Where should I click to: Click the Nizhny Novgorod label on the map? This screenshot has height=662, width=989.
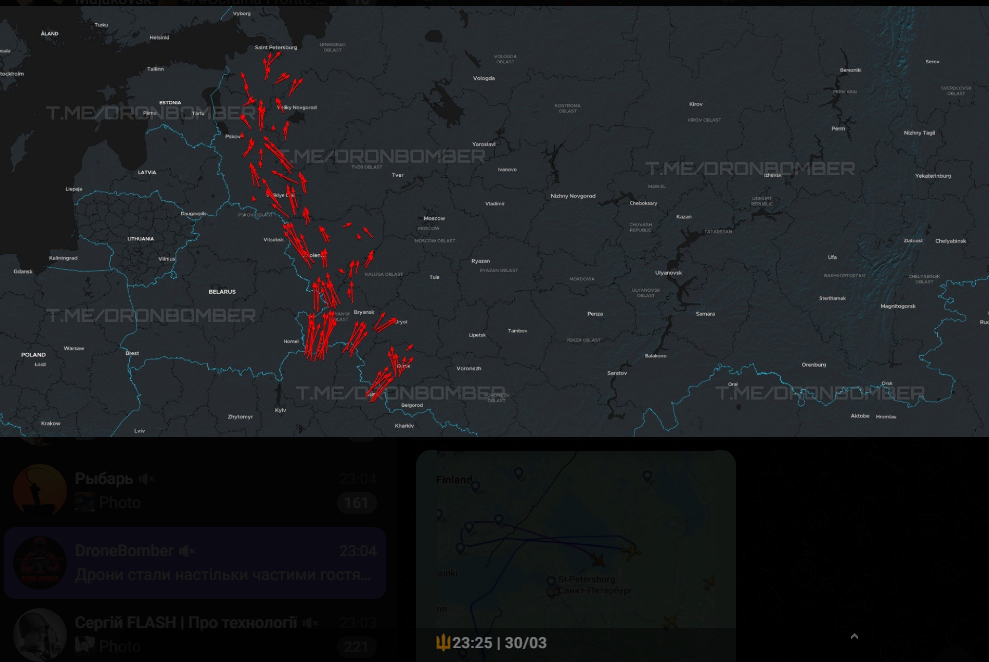[x=572, y=196]
